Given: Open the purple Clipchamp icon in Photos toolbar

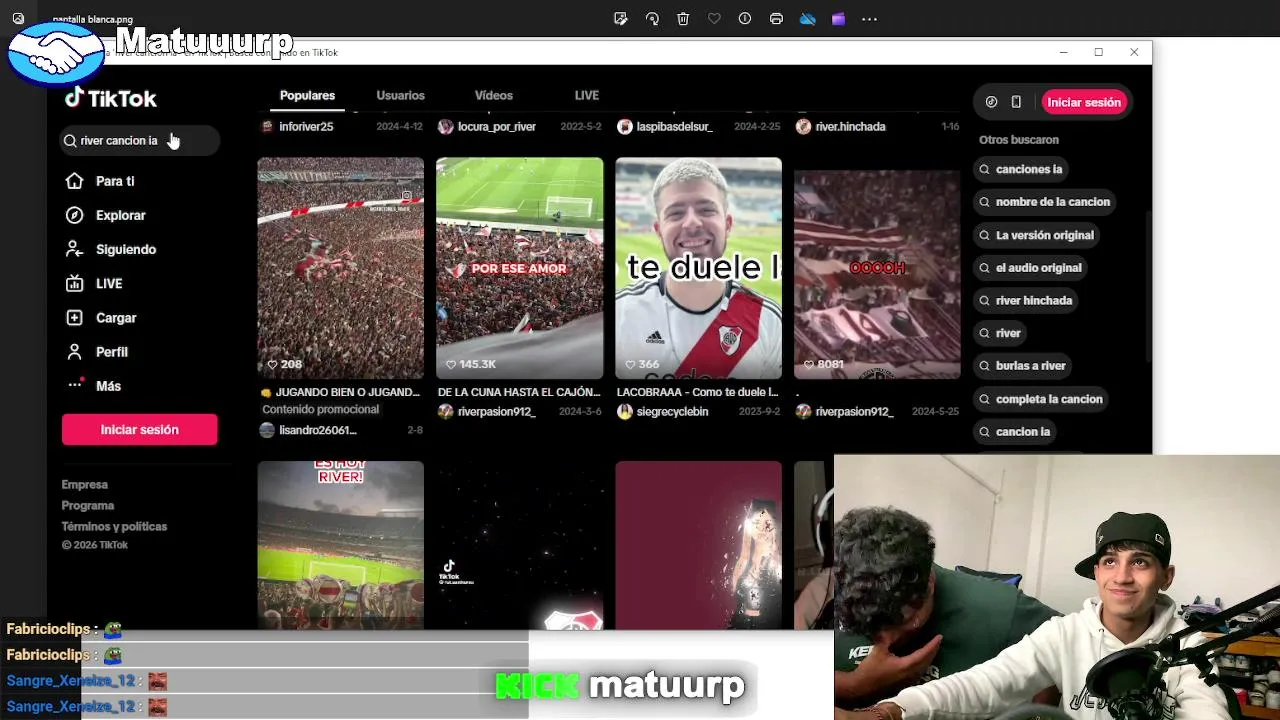Looking at the screenshot, I should coord(838,19).
